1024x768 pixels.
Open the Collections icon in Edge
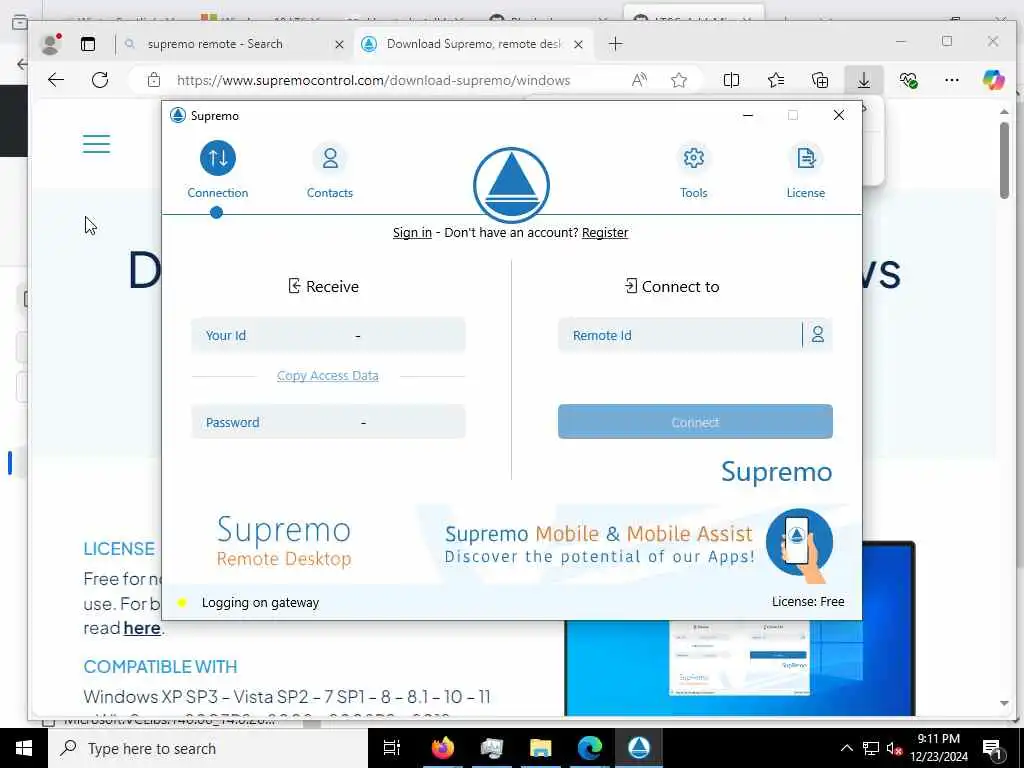tap(820, 80)
